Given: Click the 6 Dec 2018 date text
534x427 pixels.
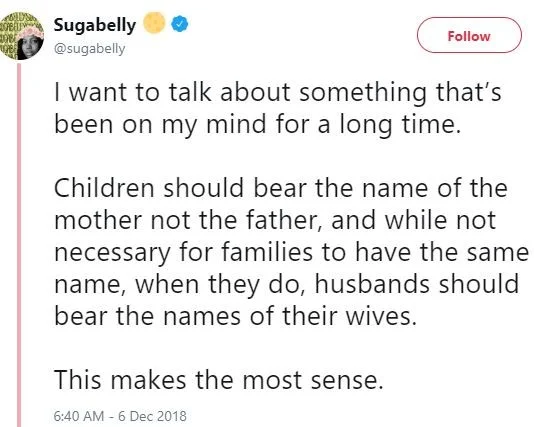Looking at the screenshot, I should (x=153, y=416).
